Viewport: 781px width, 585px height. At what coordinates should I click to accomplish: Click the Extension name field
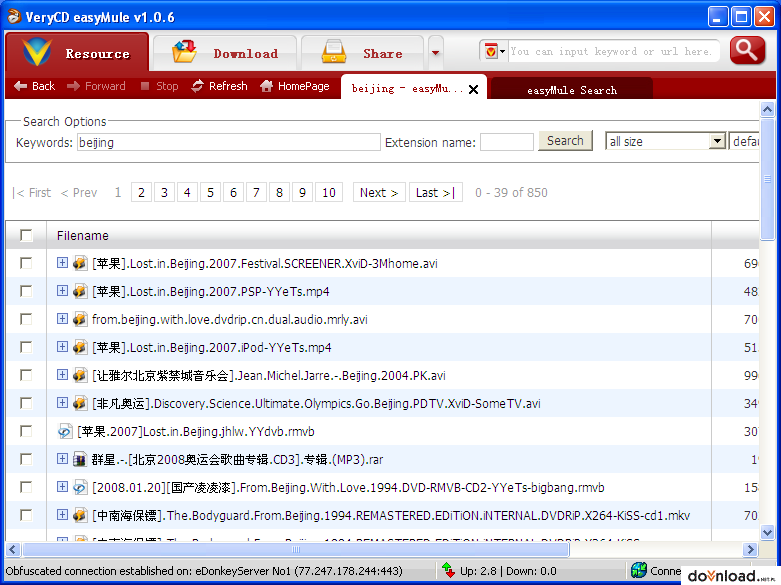[x=507, y=143]
